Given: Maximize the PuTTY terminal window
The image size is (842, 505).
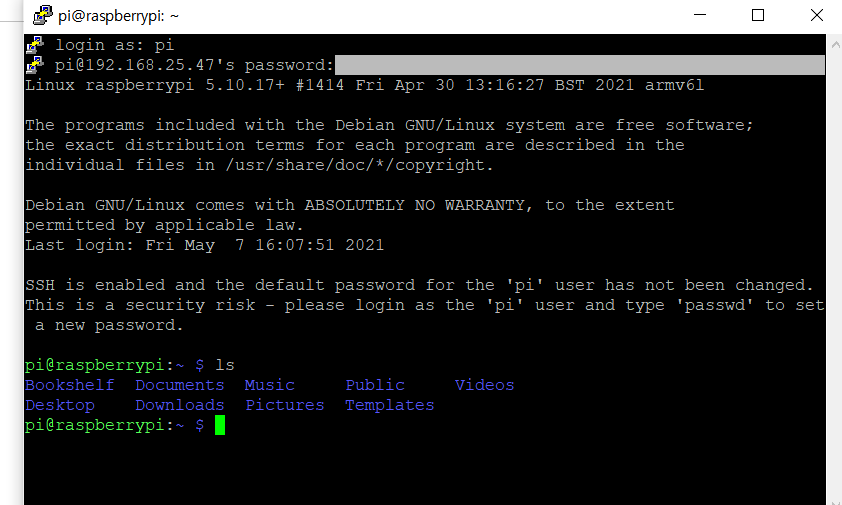Looking at the screenshot, I should [x=758, y=15].
